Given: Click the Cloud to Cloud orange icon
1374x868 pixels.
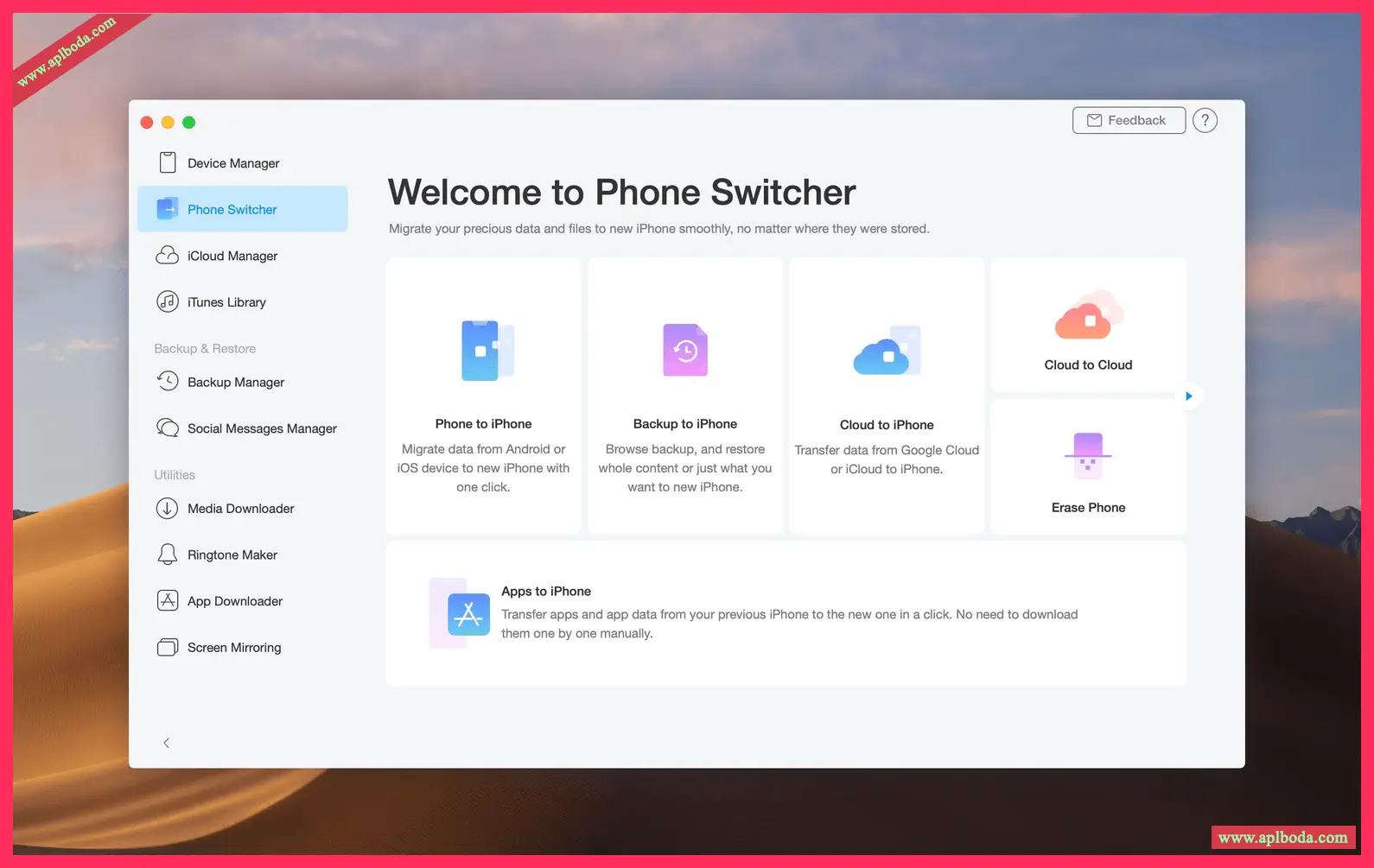Looking at the screenshot, I should [1088, 316].
